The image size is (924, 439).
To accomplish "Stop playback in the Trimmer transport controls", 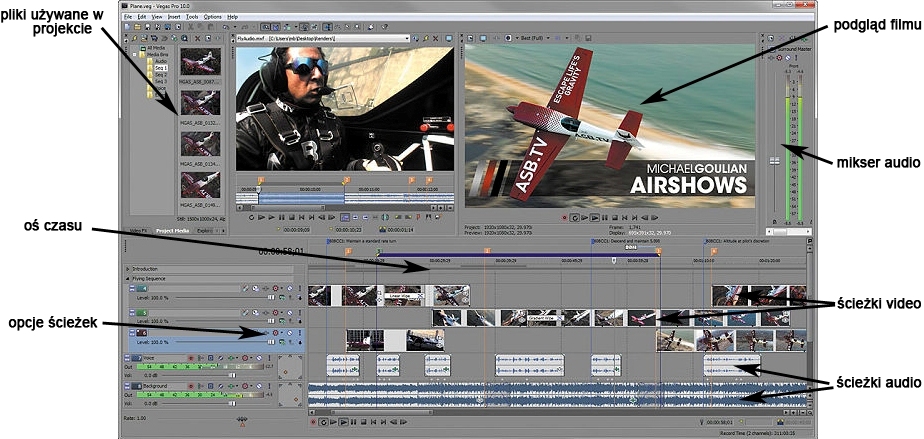I will point(292,217).
